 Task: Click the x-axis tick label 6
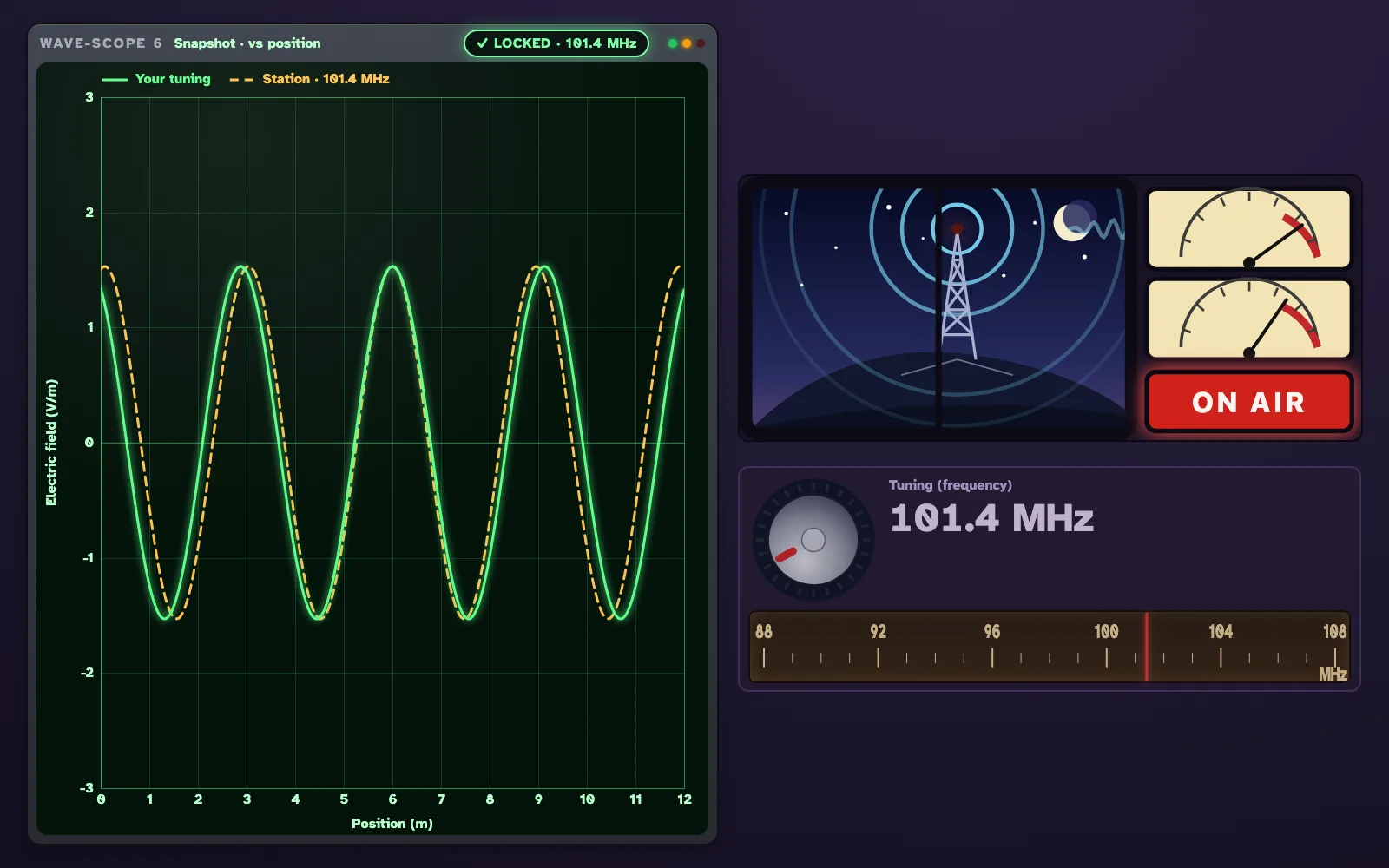click(392, 799)
